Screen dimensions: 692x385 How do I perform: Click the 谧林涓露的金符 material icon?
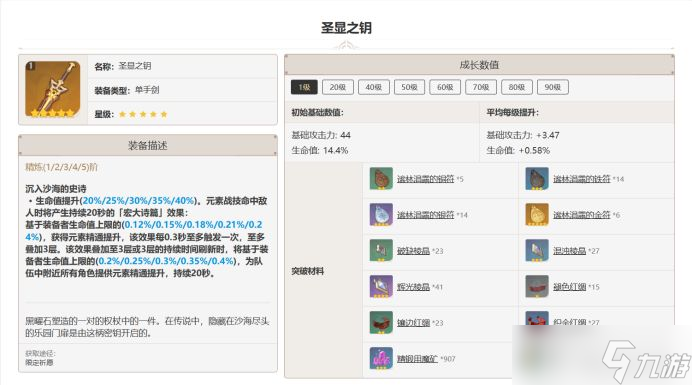[537, 215]
